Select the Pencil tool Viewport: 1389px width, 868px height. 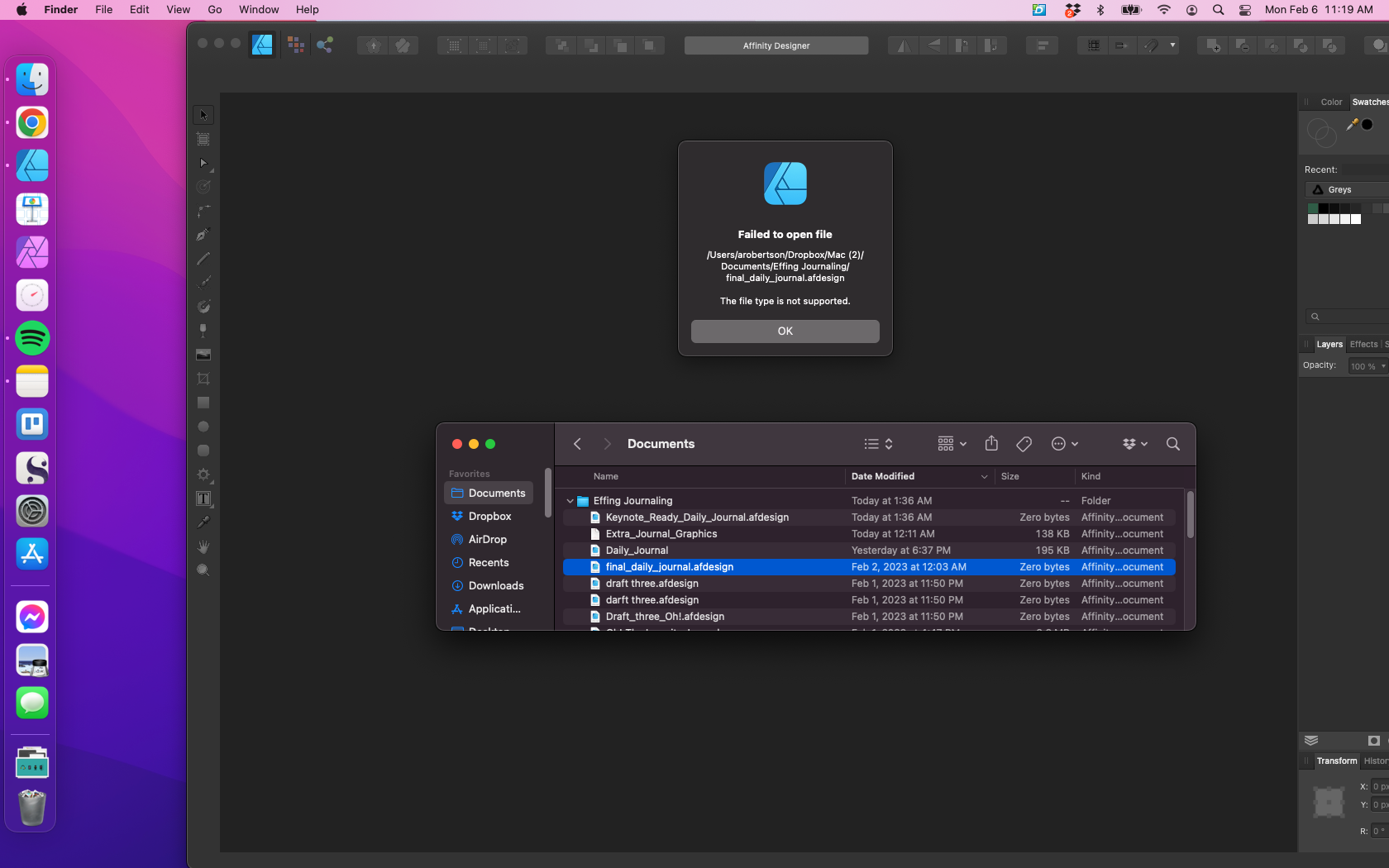(203, 259)
